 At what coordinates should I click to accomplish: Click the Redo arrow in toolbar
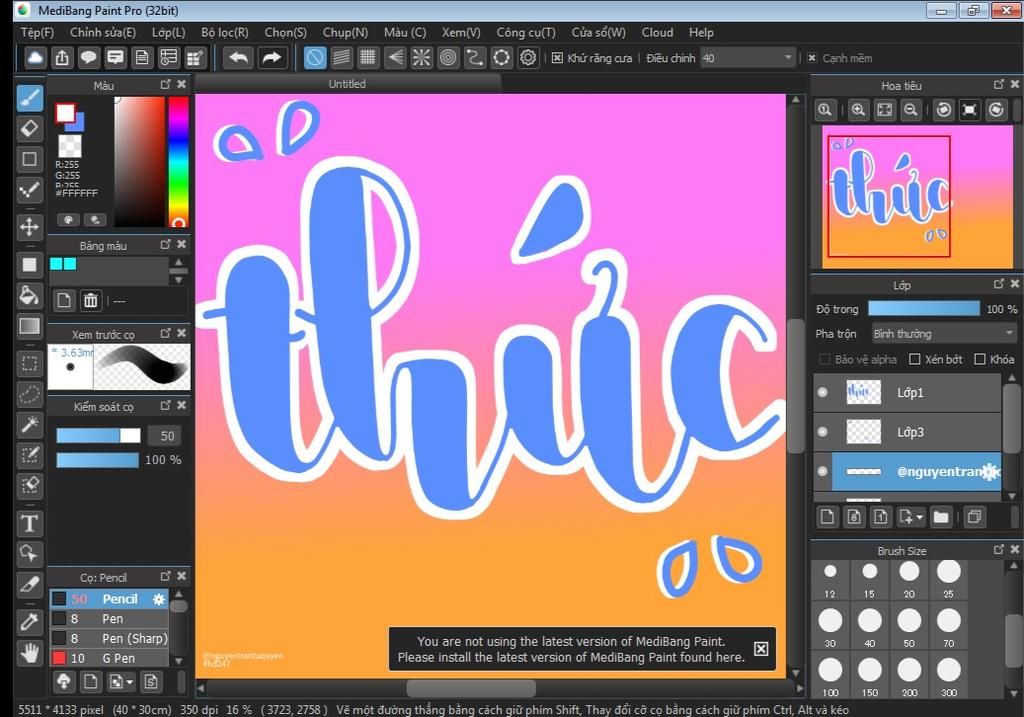tap(271, 58)
